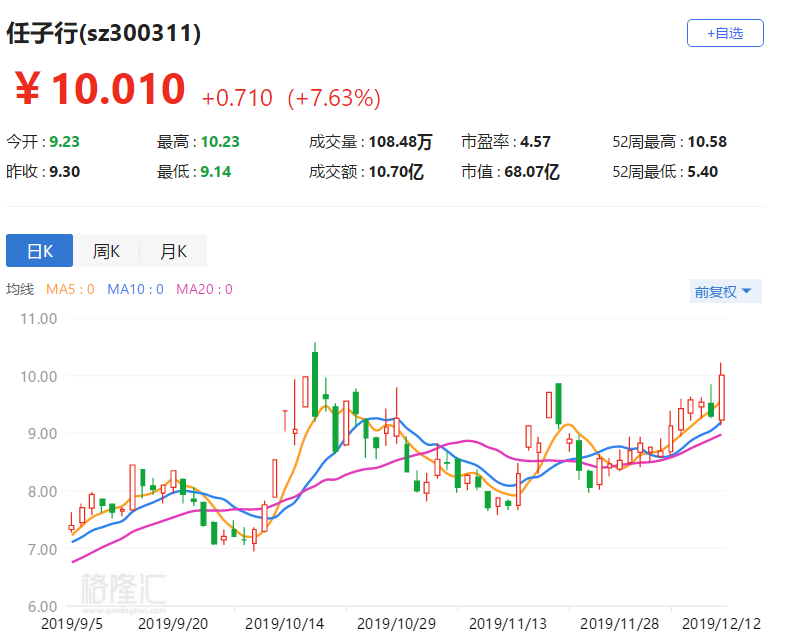Viewport: 789px width, 639px height.
Task: Click the 9.00 price axis label
Action: point(42,434)
